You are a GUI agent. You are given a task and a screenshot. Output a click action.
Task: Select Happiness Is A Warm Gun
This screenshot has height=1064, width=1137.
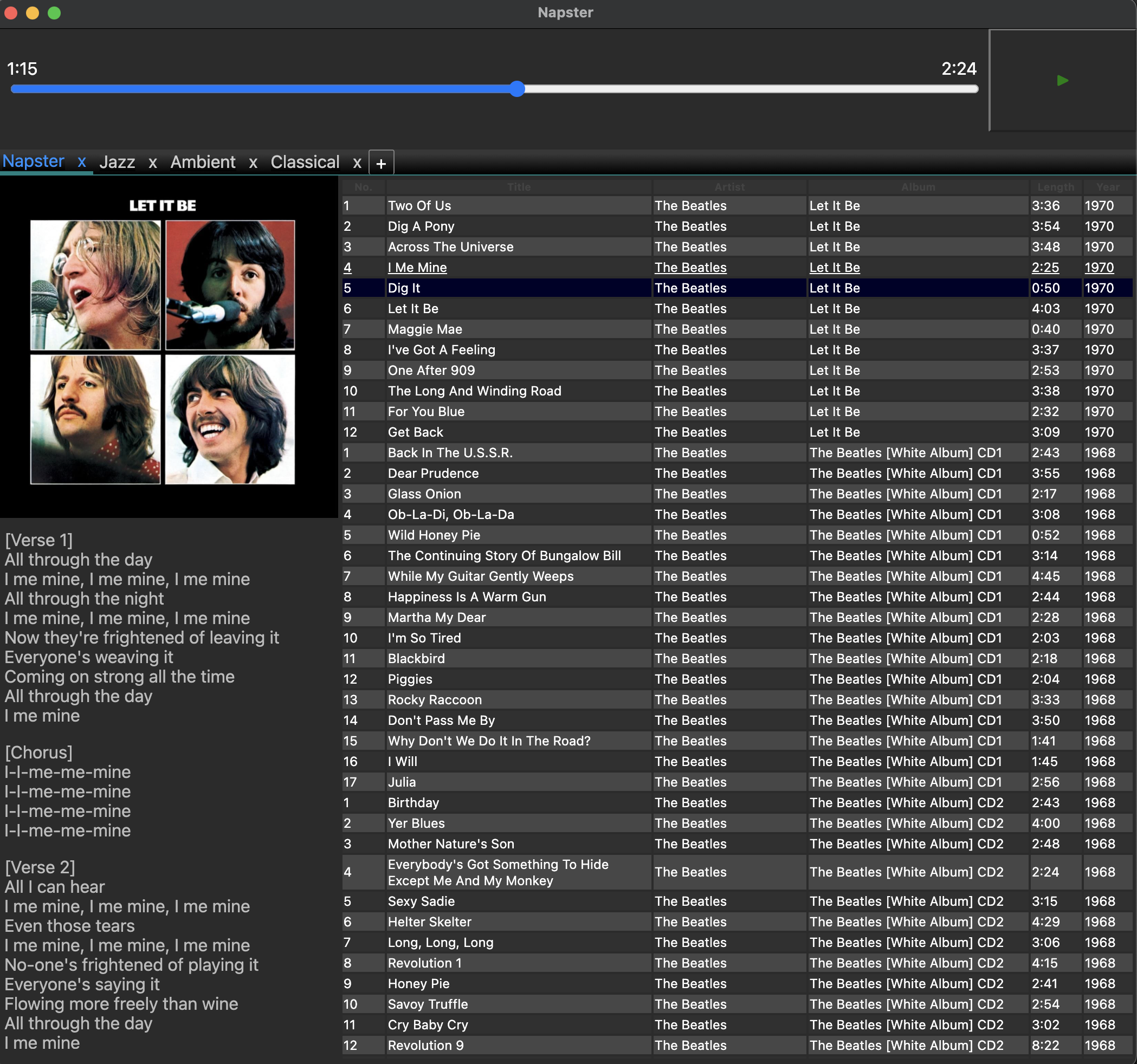click(737, 597)
